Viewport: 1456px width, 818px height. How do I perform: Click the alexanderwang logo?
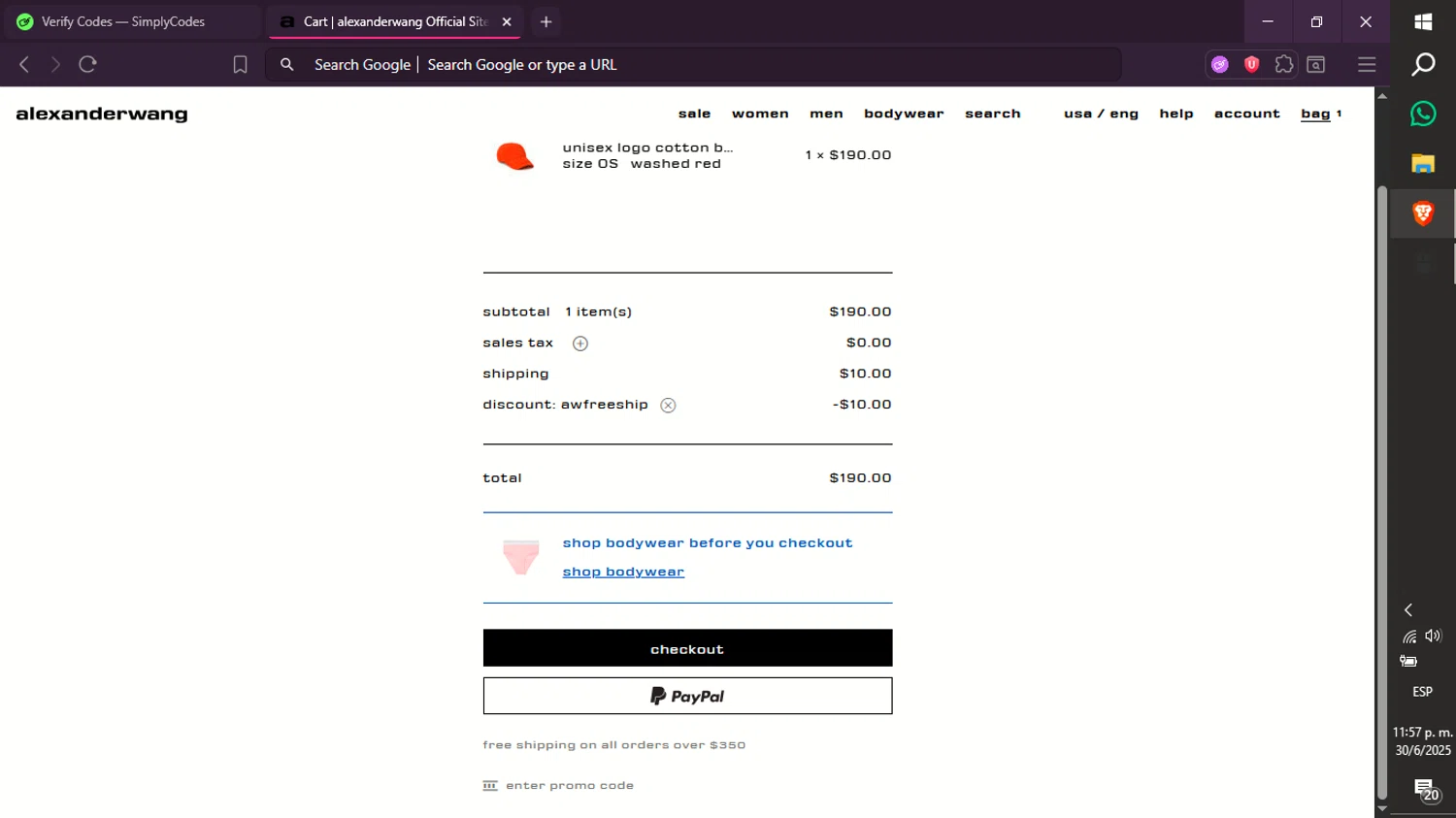102,115
